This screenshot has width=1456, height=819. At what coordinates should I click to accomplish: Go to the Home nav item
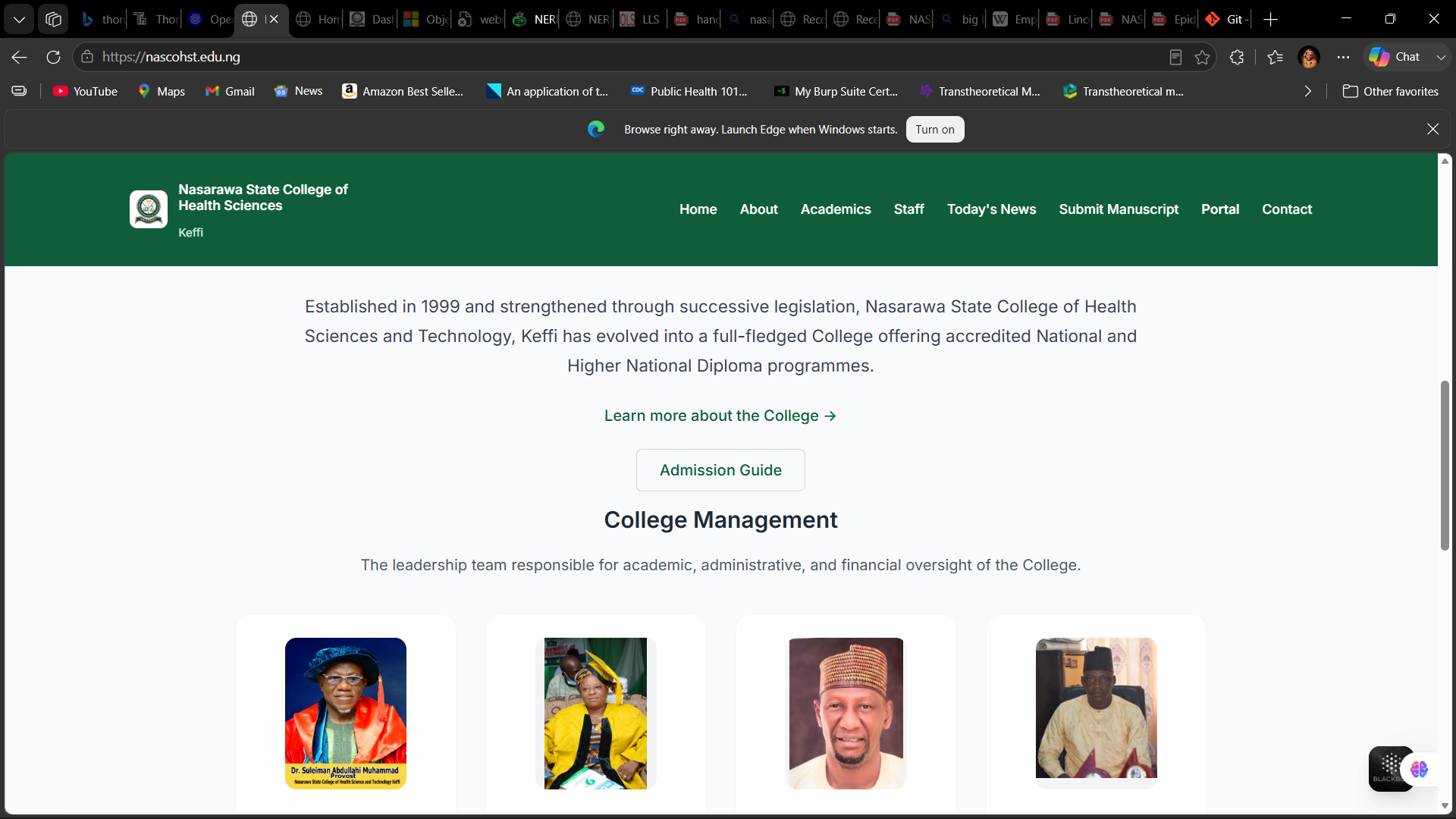(x=698, y=209)
